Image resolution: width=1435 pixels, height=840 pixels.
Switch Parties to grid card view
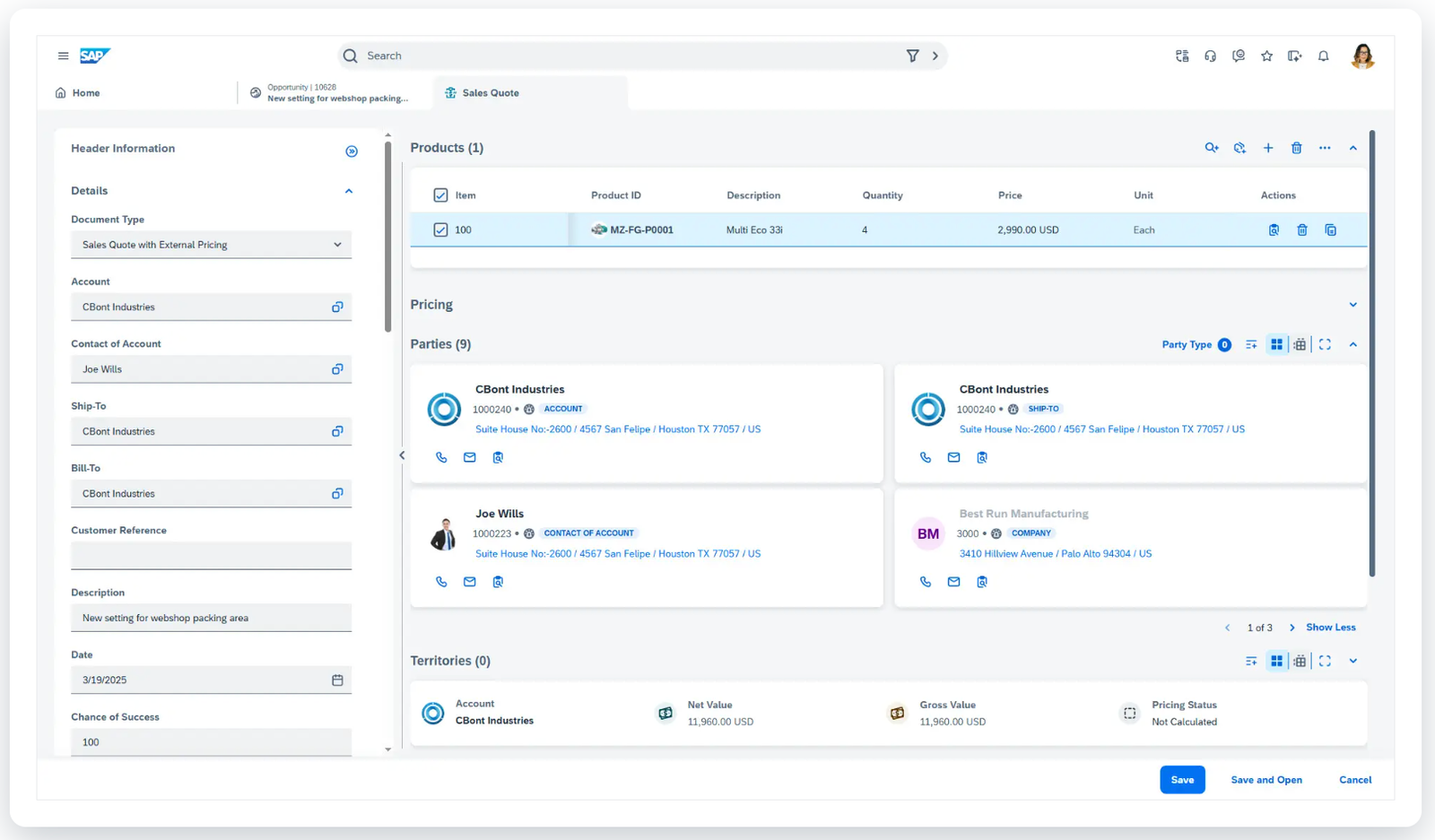tap(1276, 344)
